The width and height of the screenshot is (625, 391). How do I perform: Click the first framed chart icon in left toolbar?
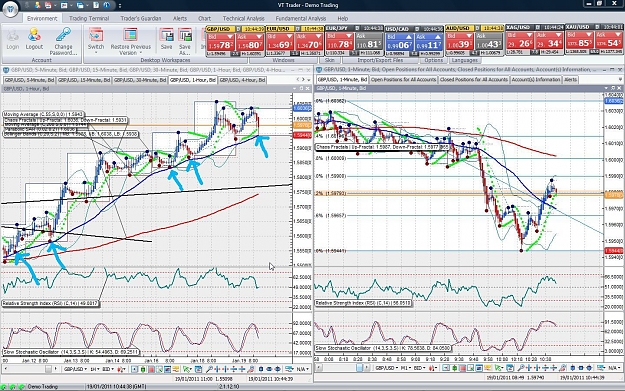[134, 369]
